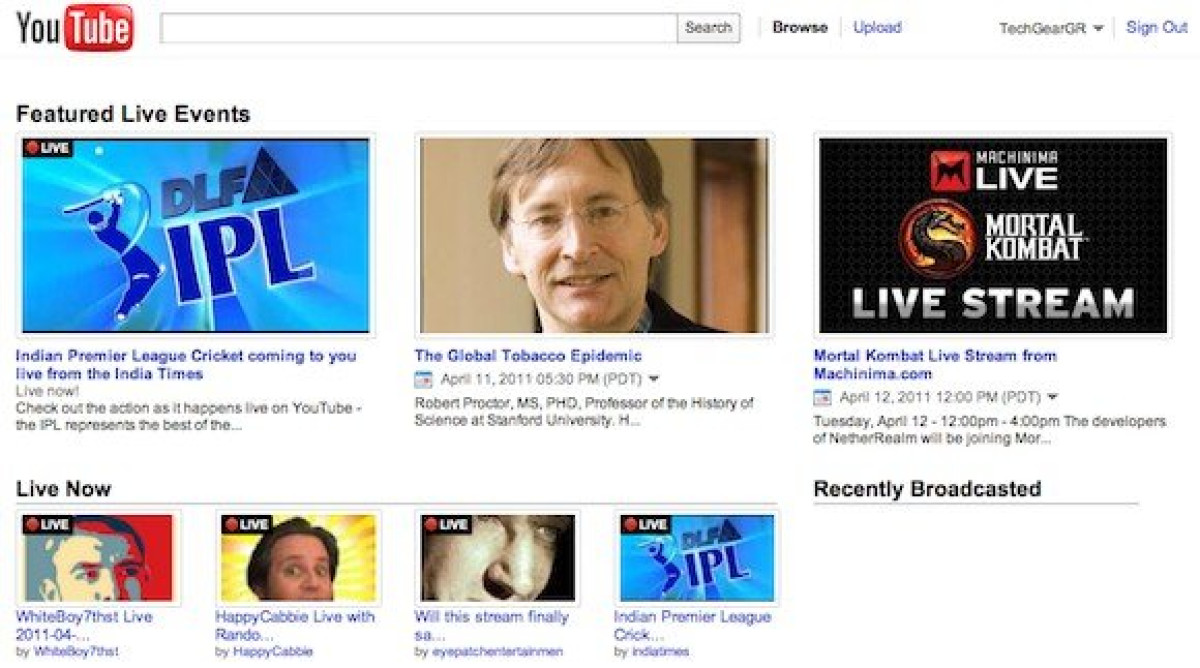Visit the indiatimes channel link
Screen dimensions: 1200x668
click(660, 652)
